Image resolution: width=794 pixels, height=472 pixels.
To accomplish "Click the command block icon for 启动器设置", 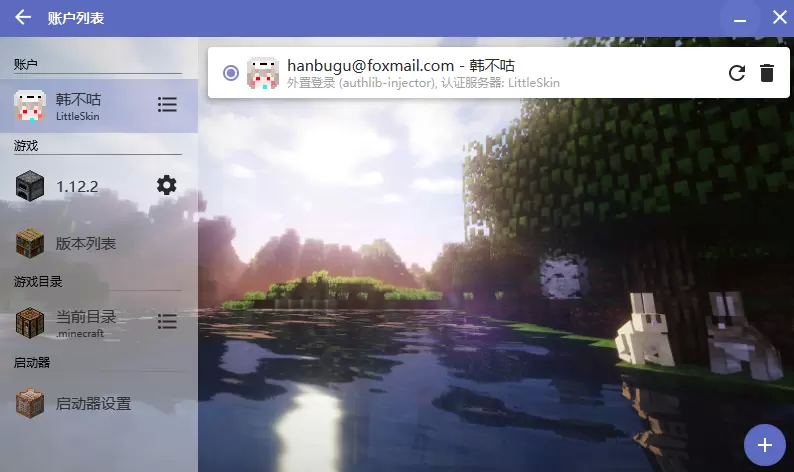I will [30, 404].
